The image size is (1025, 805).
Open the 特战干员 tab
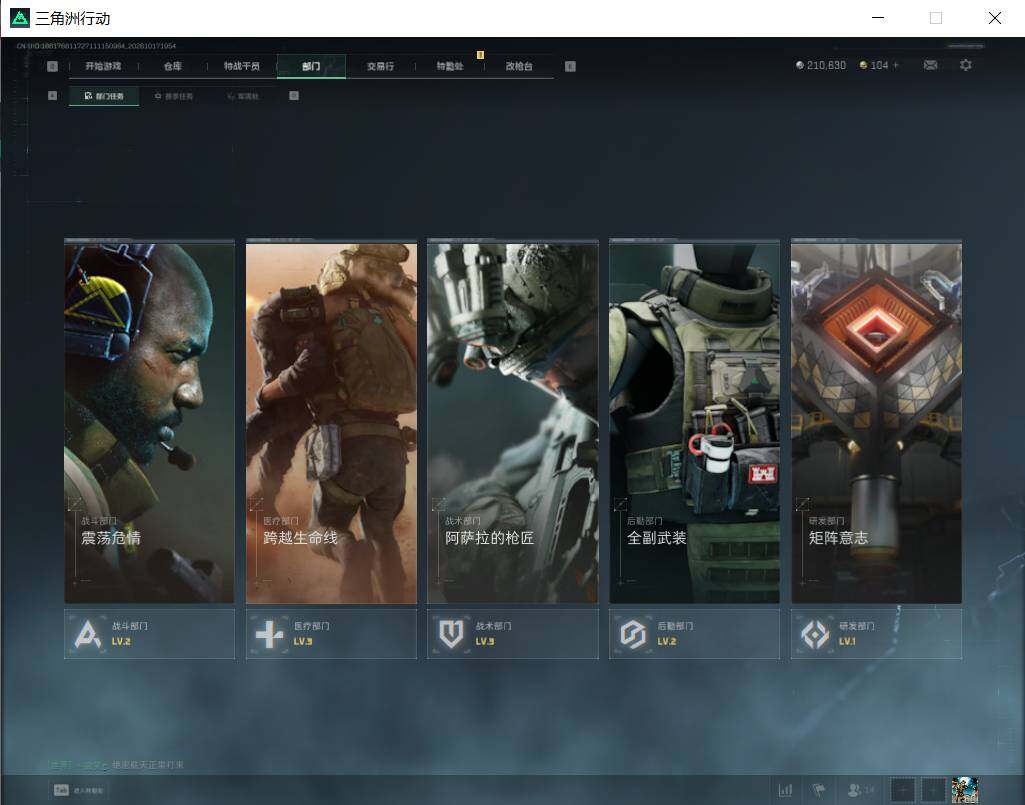click(242, 66)
